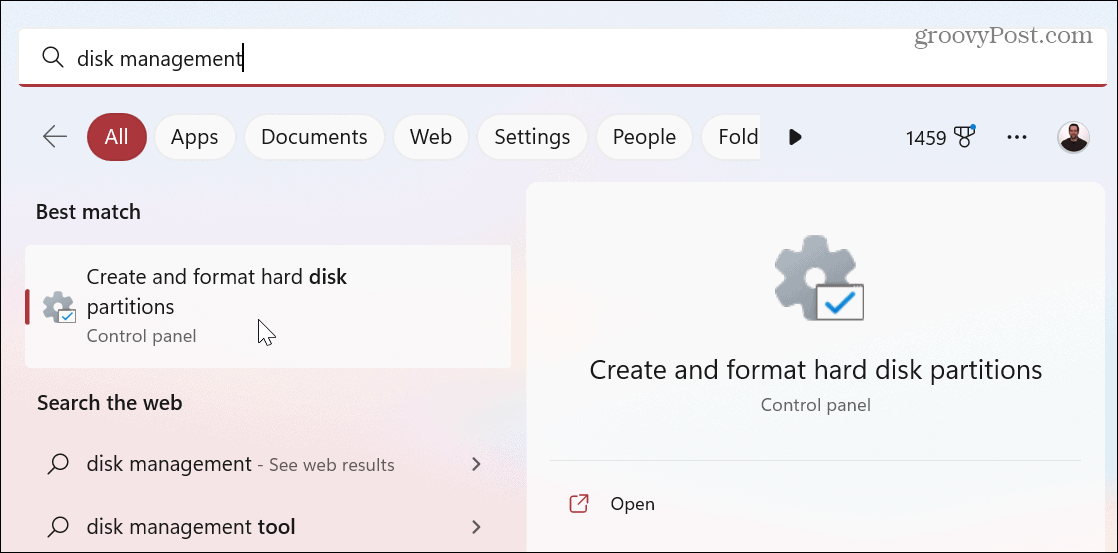Viewport: 1118px width, 553px height.
Task: Select the 'disk management tool' suggestion
Action: click(268, 527)
